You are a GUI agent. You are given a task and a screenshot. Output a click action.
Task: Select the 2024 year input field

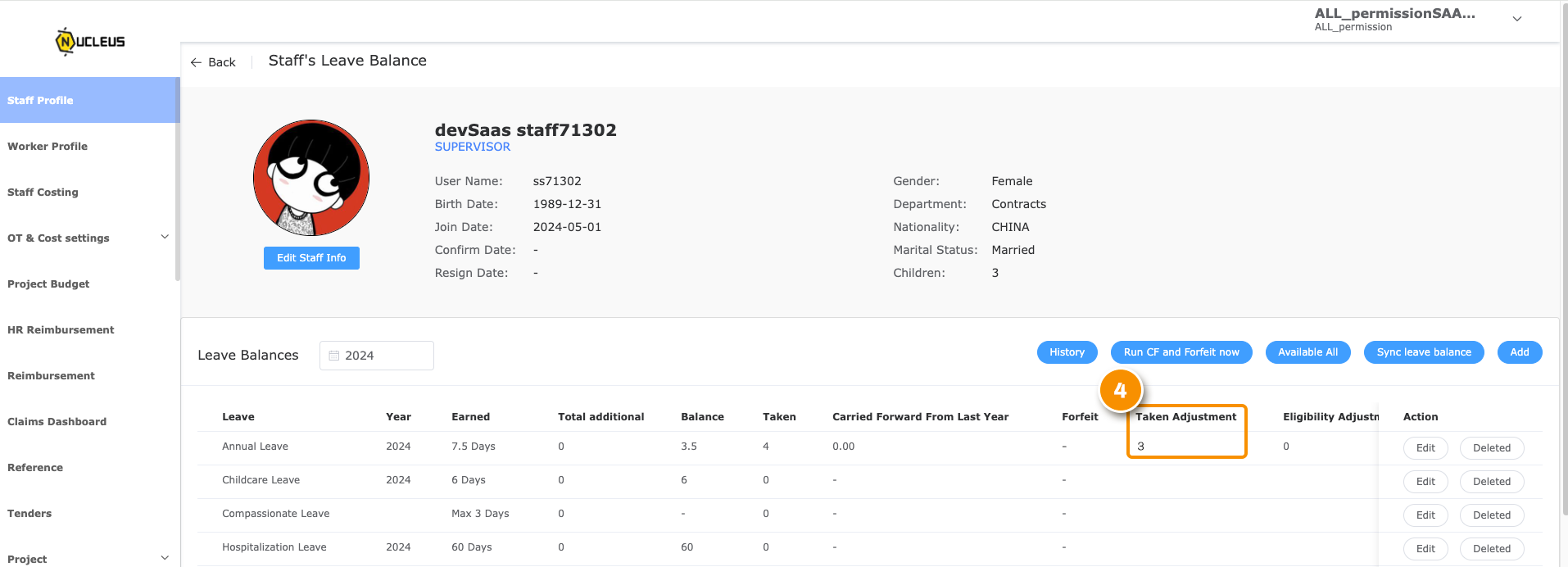tap(377, 356)
